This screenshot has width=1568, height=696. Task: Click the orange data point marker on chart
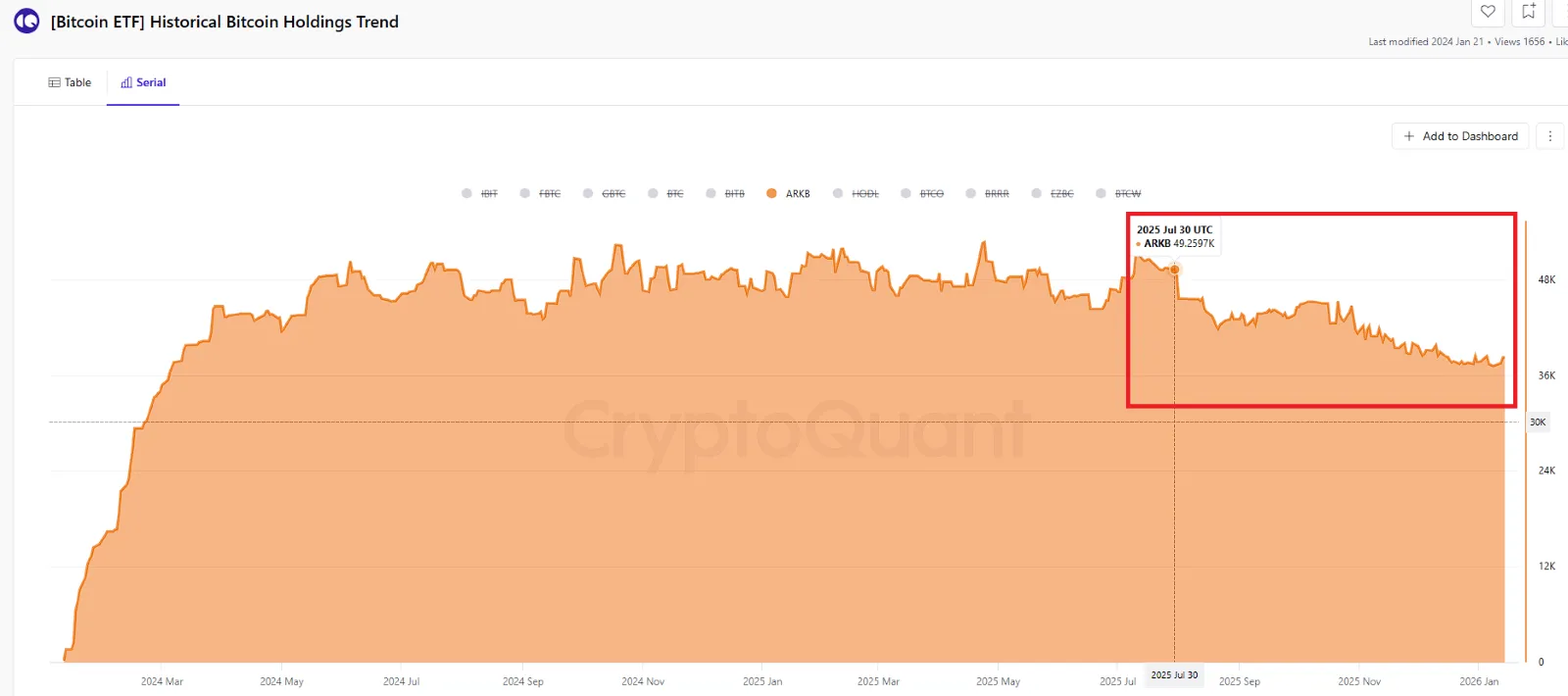pos(1175,270)
